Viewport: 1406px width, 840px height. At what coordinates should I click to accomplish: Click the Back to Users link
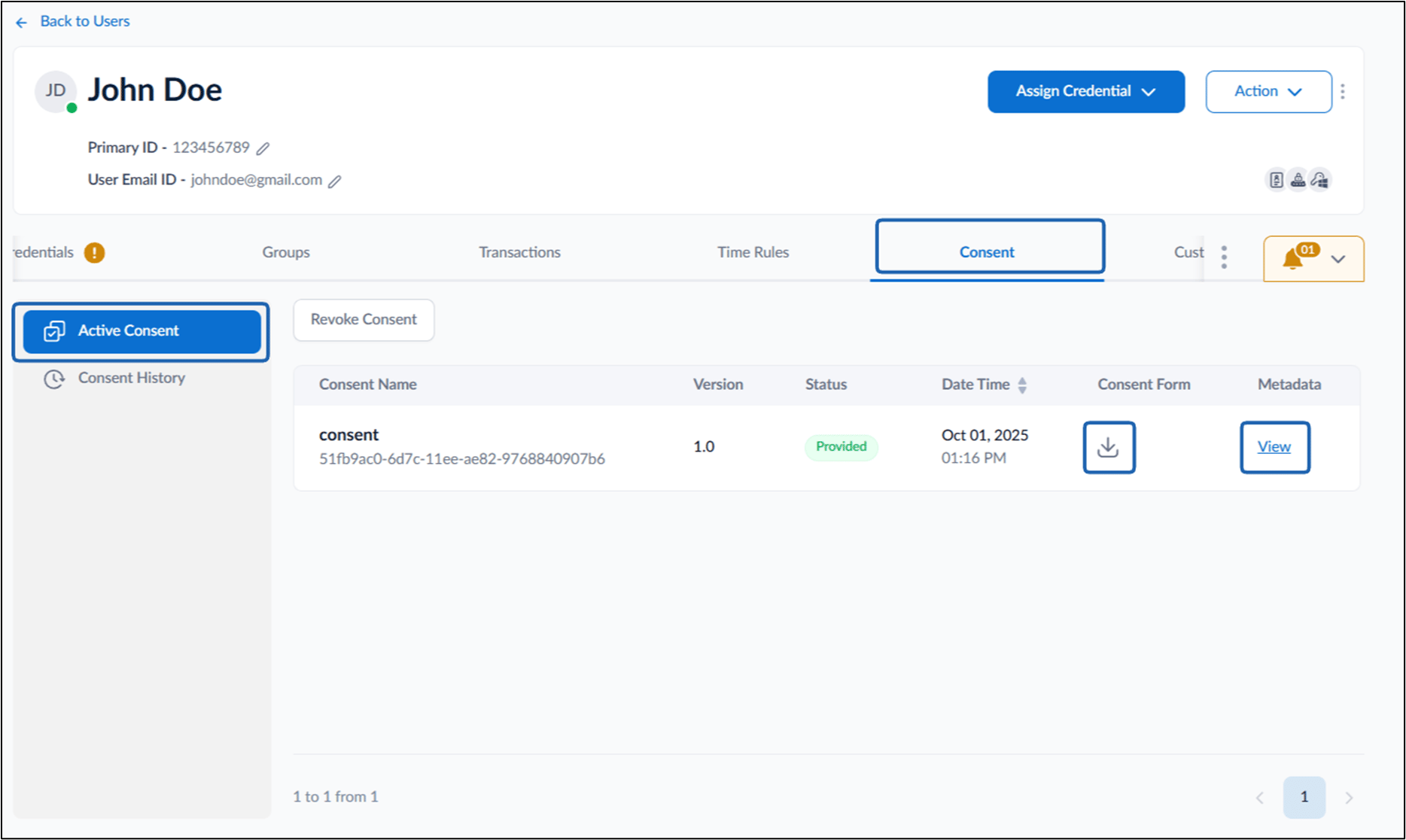[x=84, y=22]
